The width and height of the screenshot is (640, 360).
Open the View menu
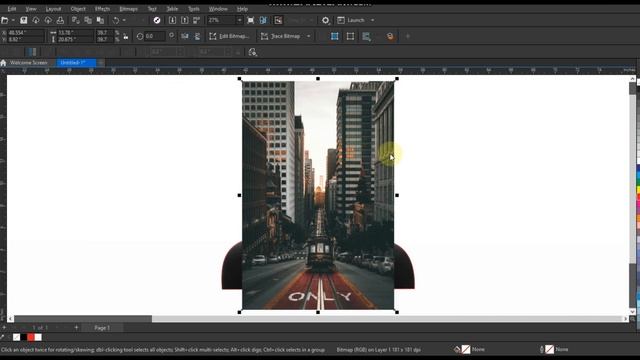click(31, 9)
